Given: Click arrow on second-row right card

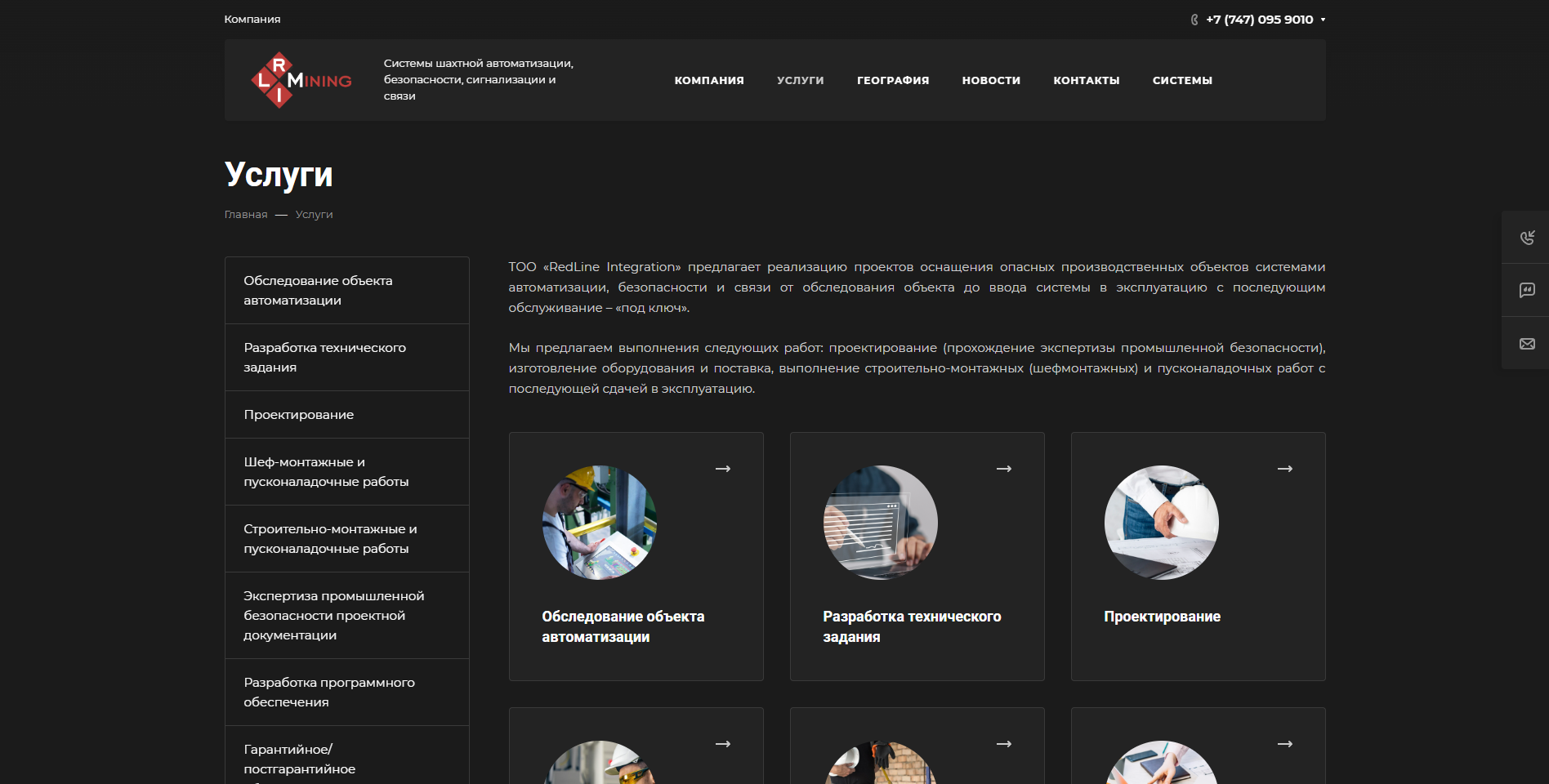Looking at the screenshot, I should pos(1285,744).
